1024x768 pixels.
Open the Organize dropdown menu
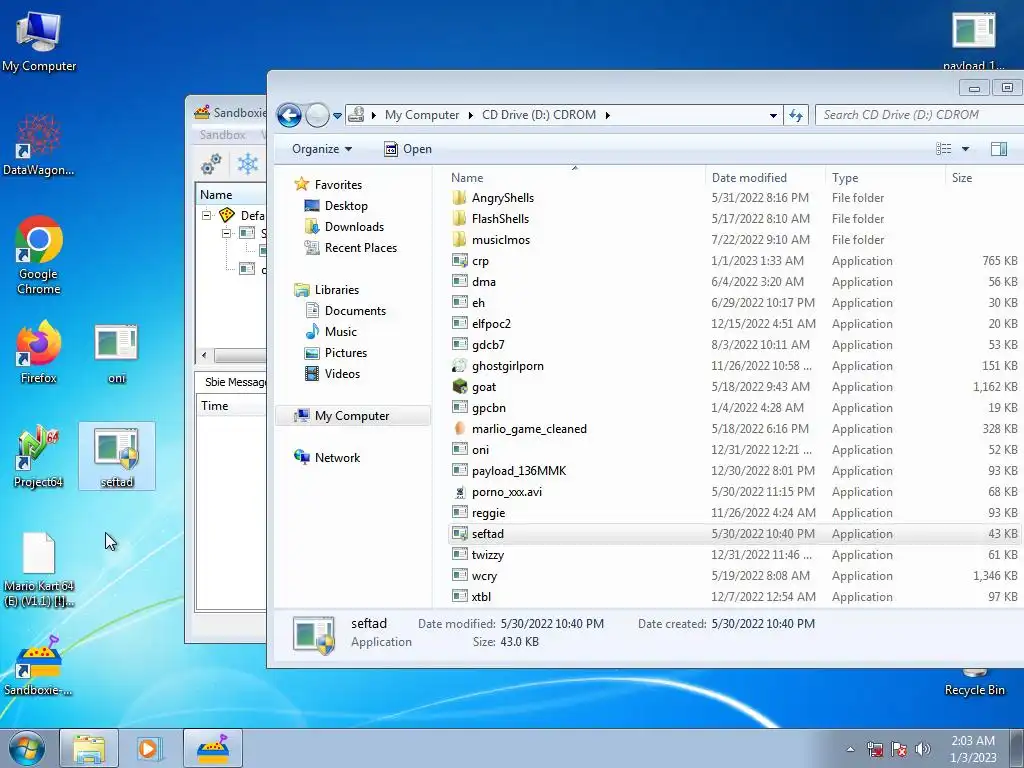tap(322, 149)
